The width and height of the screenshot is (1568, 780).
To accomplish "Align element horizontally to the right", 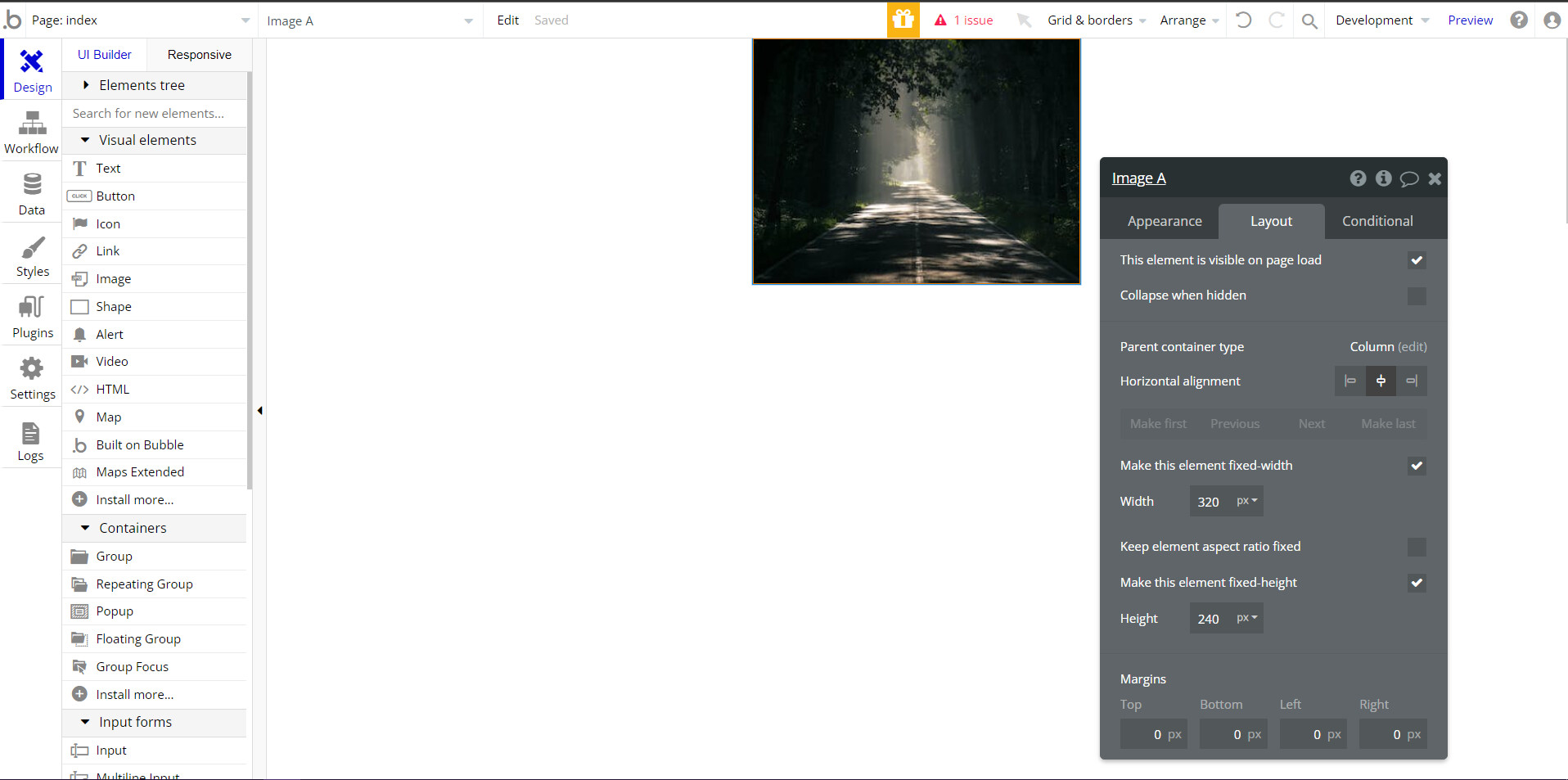I will pyautogui.click(x=1412, y=381).
